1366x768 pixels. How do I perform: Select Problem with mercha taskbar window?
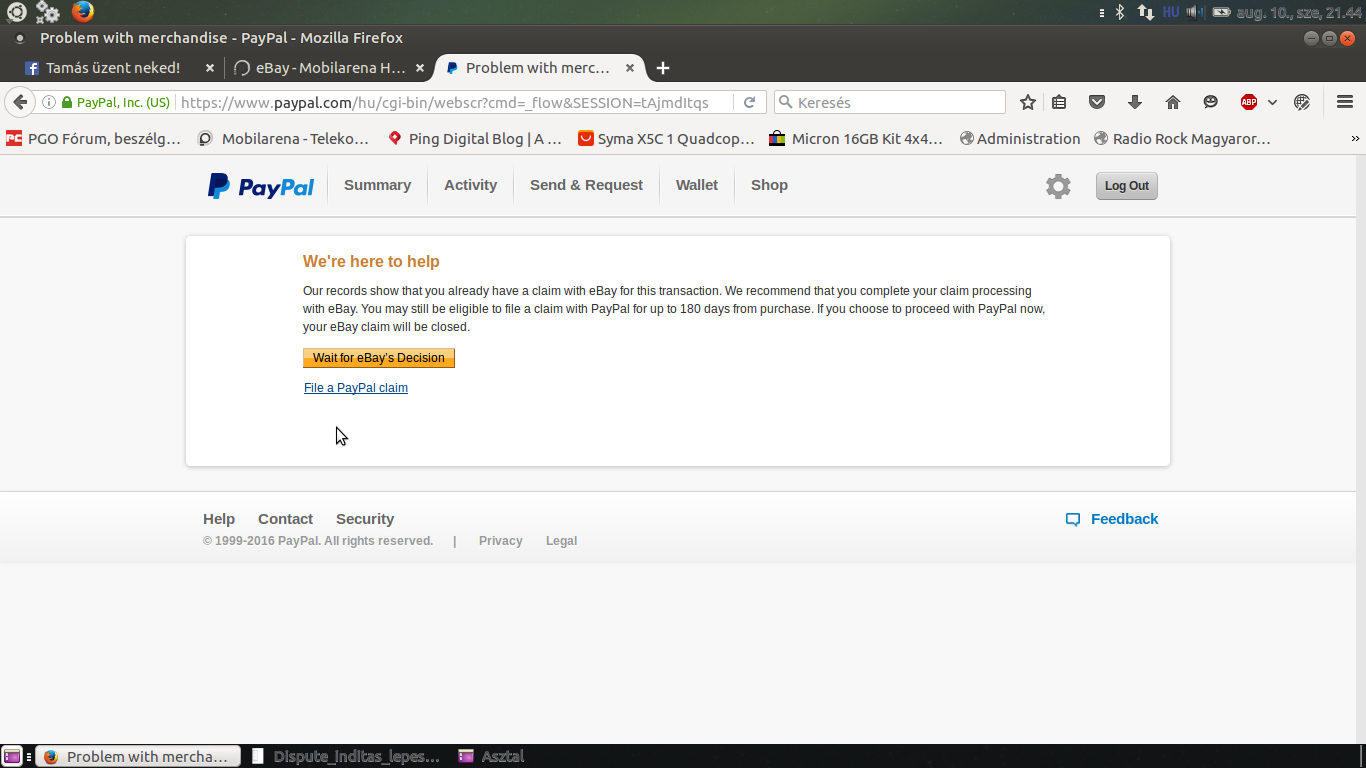[138, 757]
